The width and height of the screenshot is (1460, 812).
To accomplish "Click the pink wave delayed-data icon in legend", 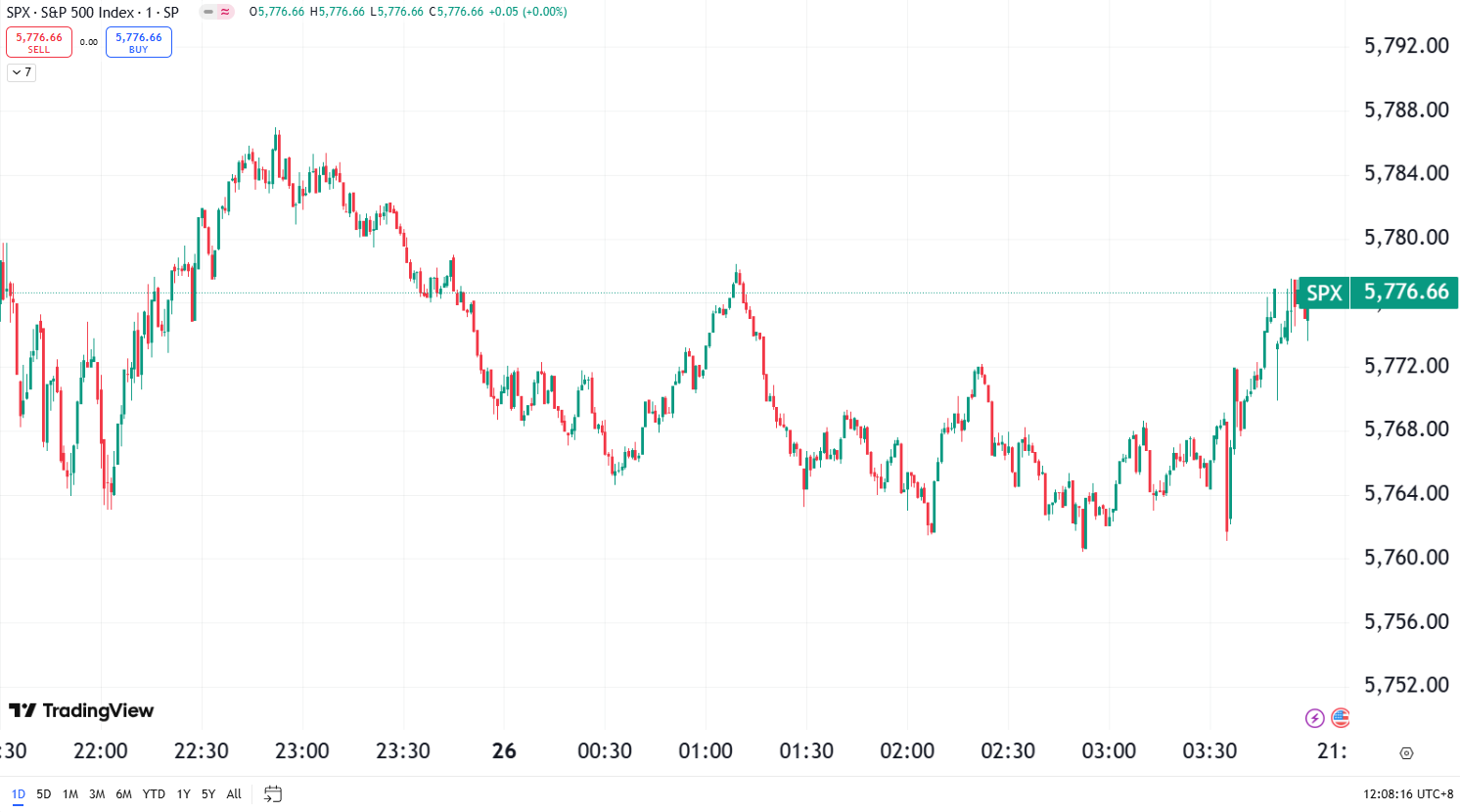I will tap(225, 11).
